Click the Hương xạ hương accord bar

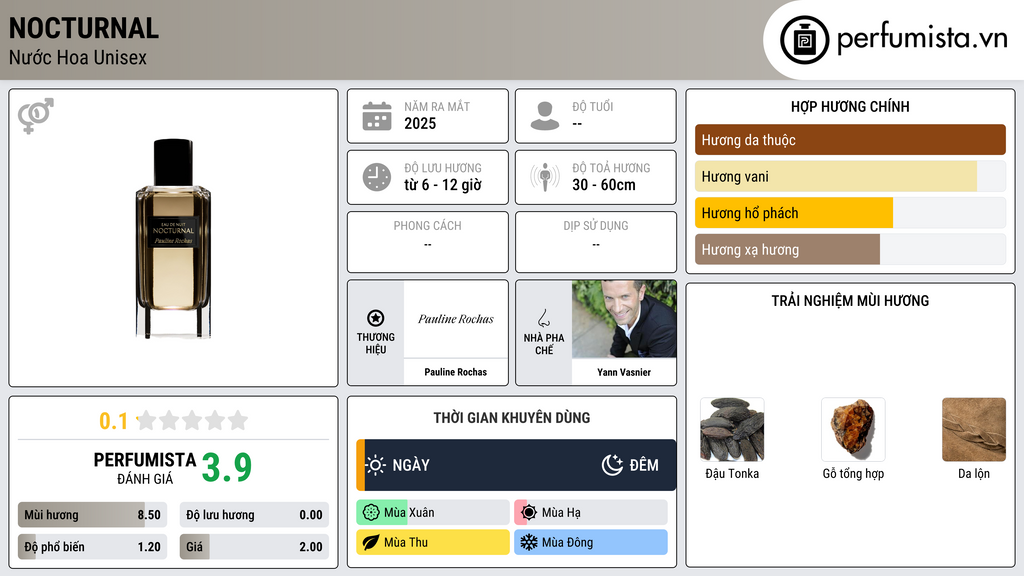coord(850,249)
